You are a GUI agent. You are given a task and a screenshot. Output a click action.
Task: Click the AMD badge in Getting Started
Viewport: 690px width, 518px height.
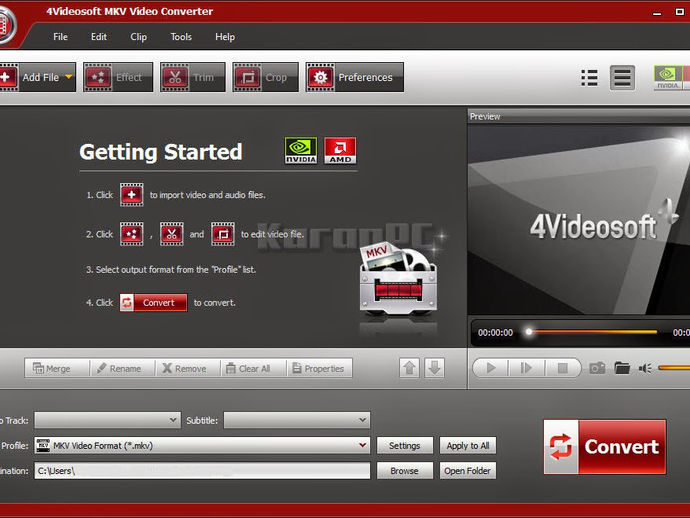[x=340, y=151]
